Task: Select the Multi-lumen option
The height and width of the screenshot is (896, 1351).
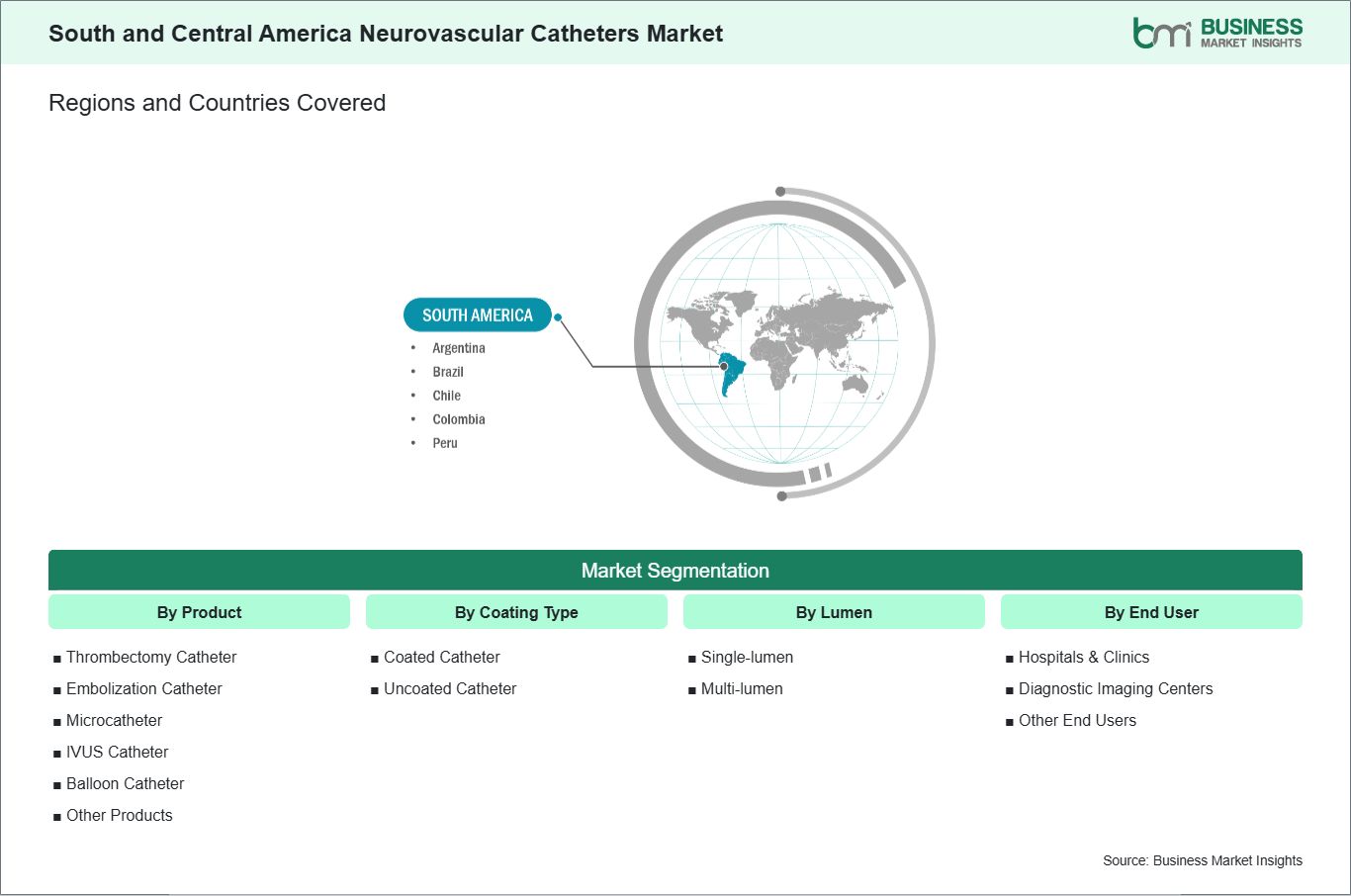Action: click(x=741, y=688)
